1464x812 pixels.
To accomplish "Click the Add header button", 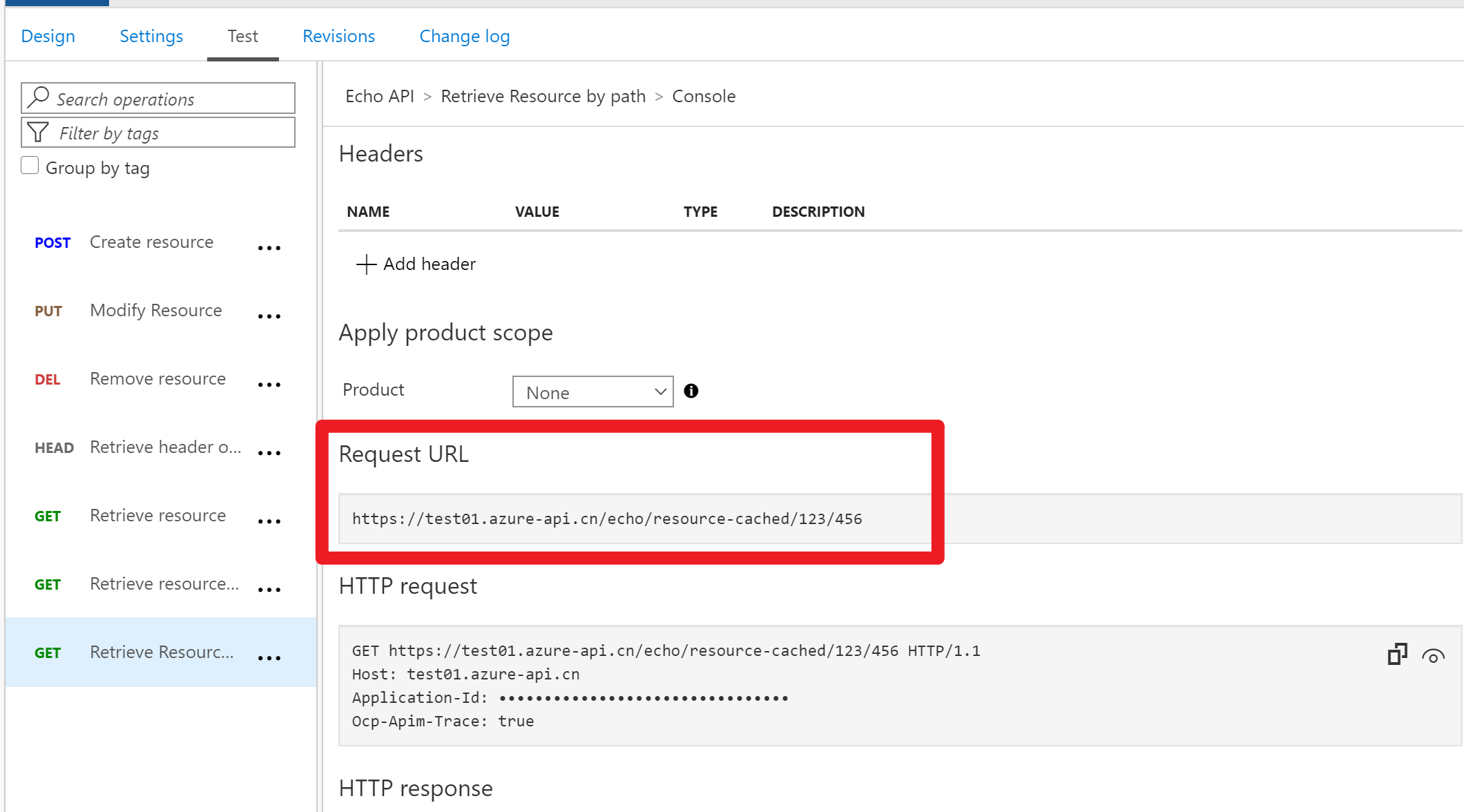I will 416,264.
